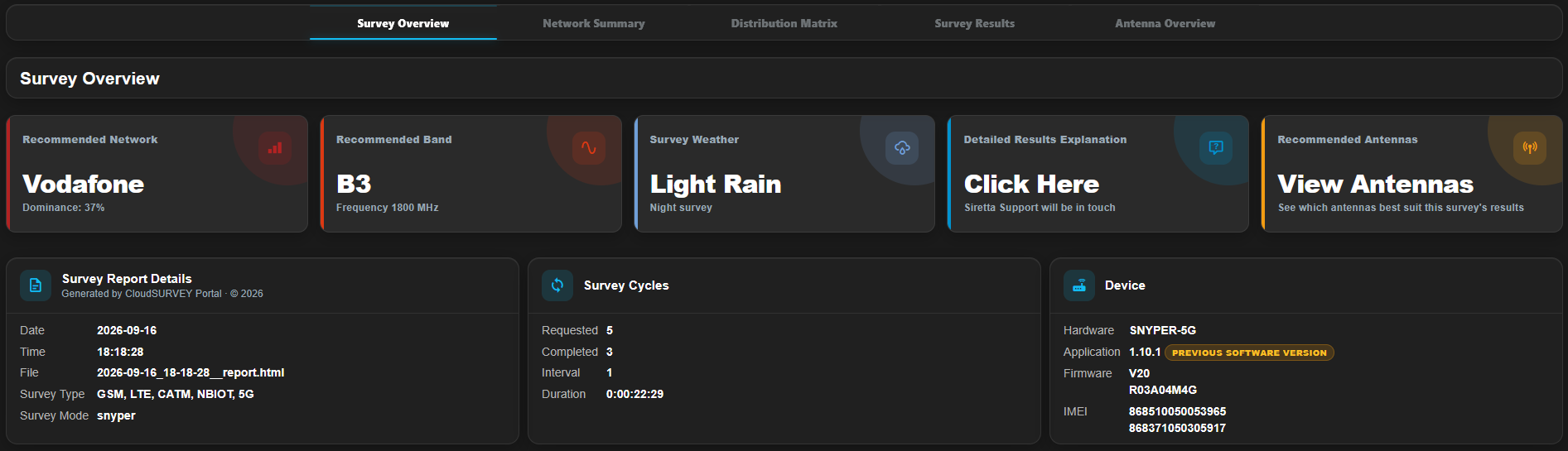
Task: Click the firmware string R03A04M4G
Action: tap(1163, 390)
